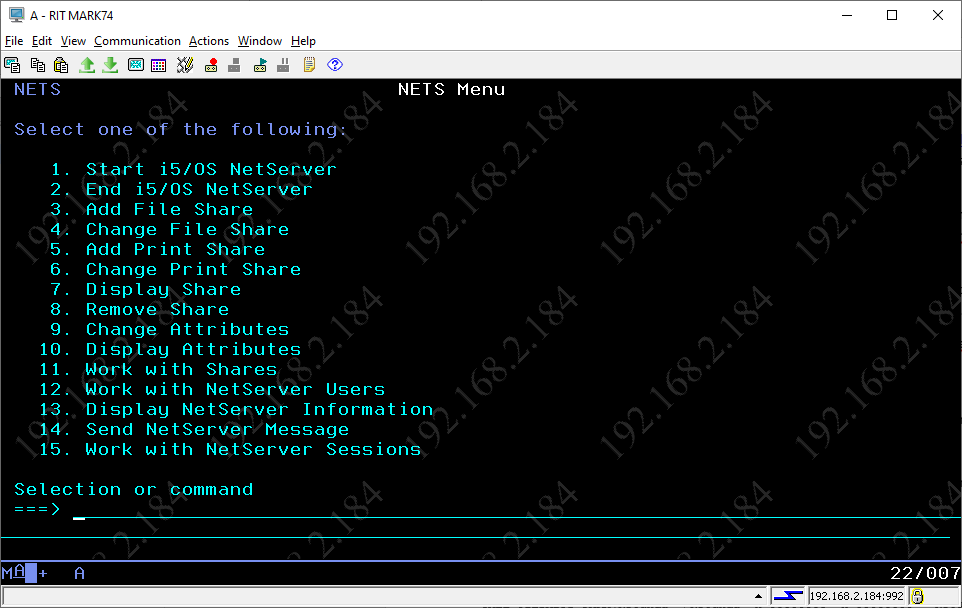Click the keyboard remap pencil icon
This screenshot has width=962, height=608.
coord(184,65)
